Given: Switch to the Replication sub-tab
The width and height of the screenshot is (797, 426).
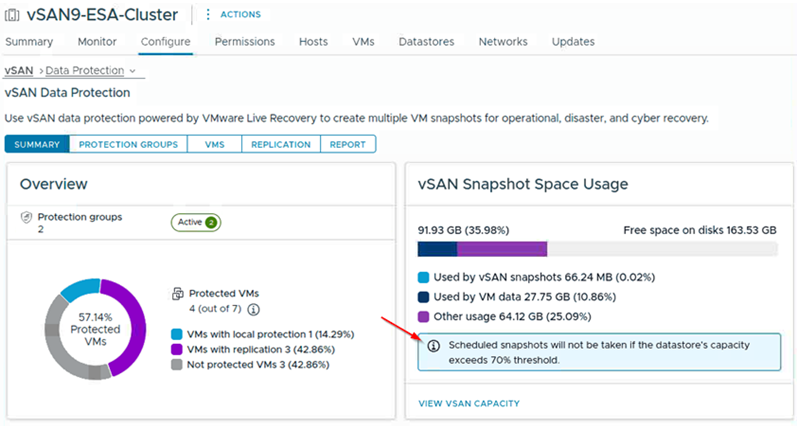Looking at the screenshot, I should (x=280, y=144).
